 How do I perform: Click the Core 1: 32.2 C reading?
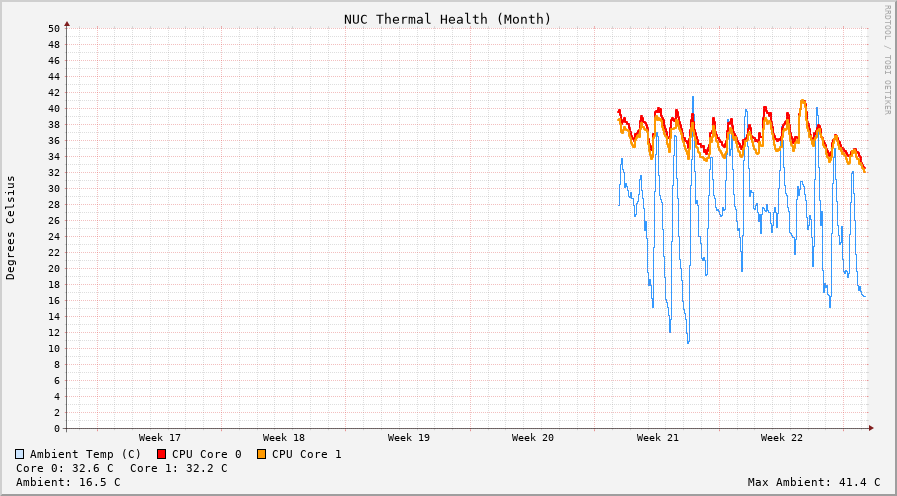pos(178,468)
